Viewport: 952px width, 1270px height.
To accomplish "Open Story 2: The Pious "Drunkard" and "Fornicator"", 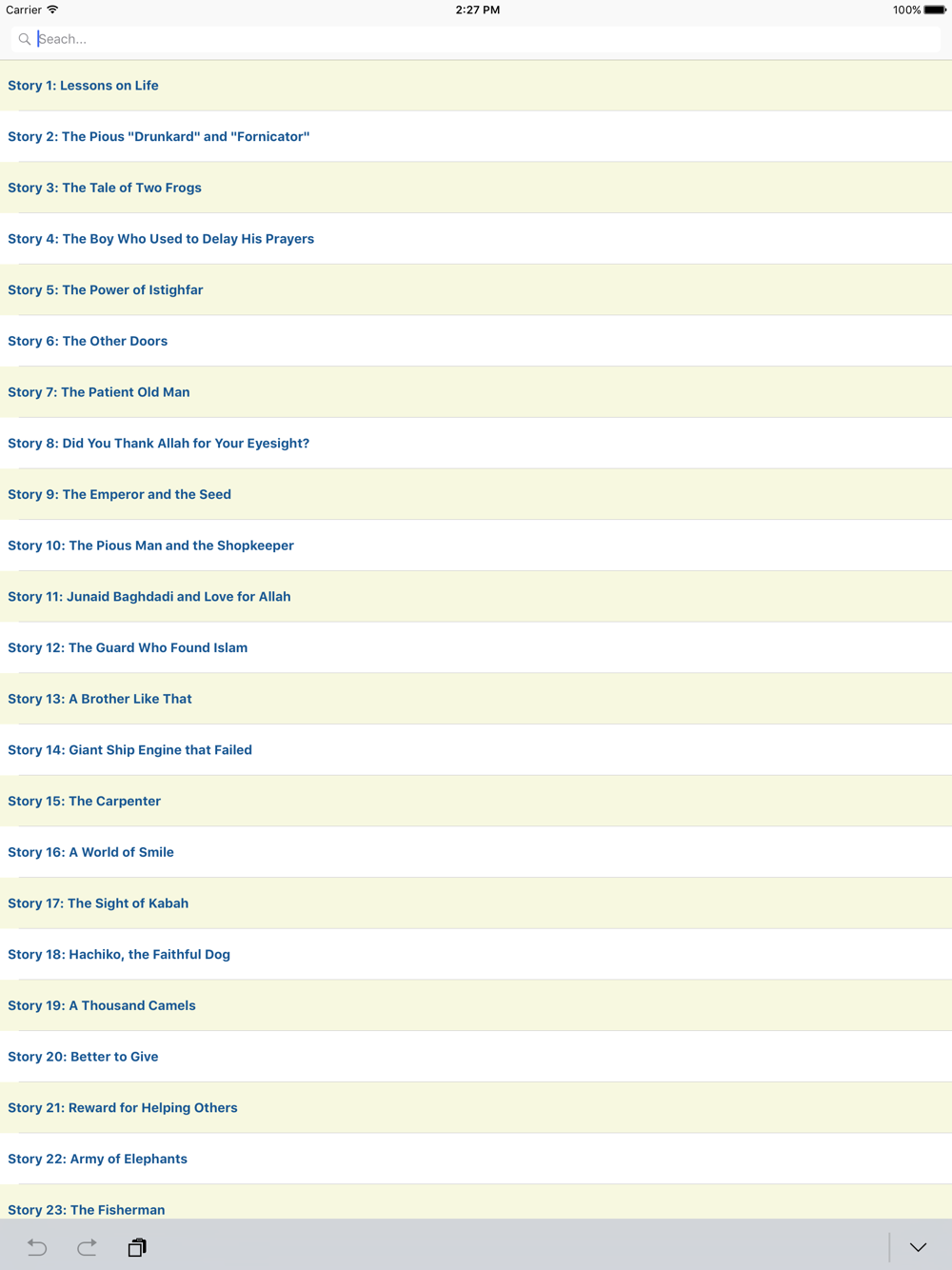I will (x=476, y=137).
